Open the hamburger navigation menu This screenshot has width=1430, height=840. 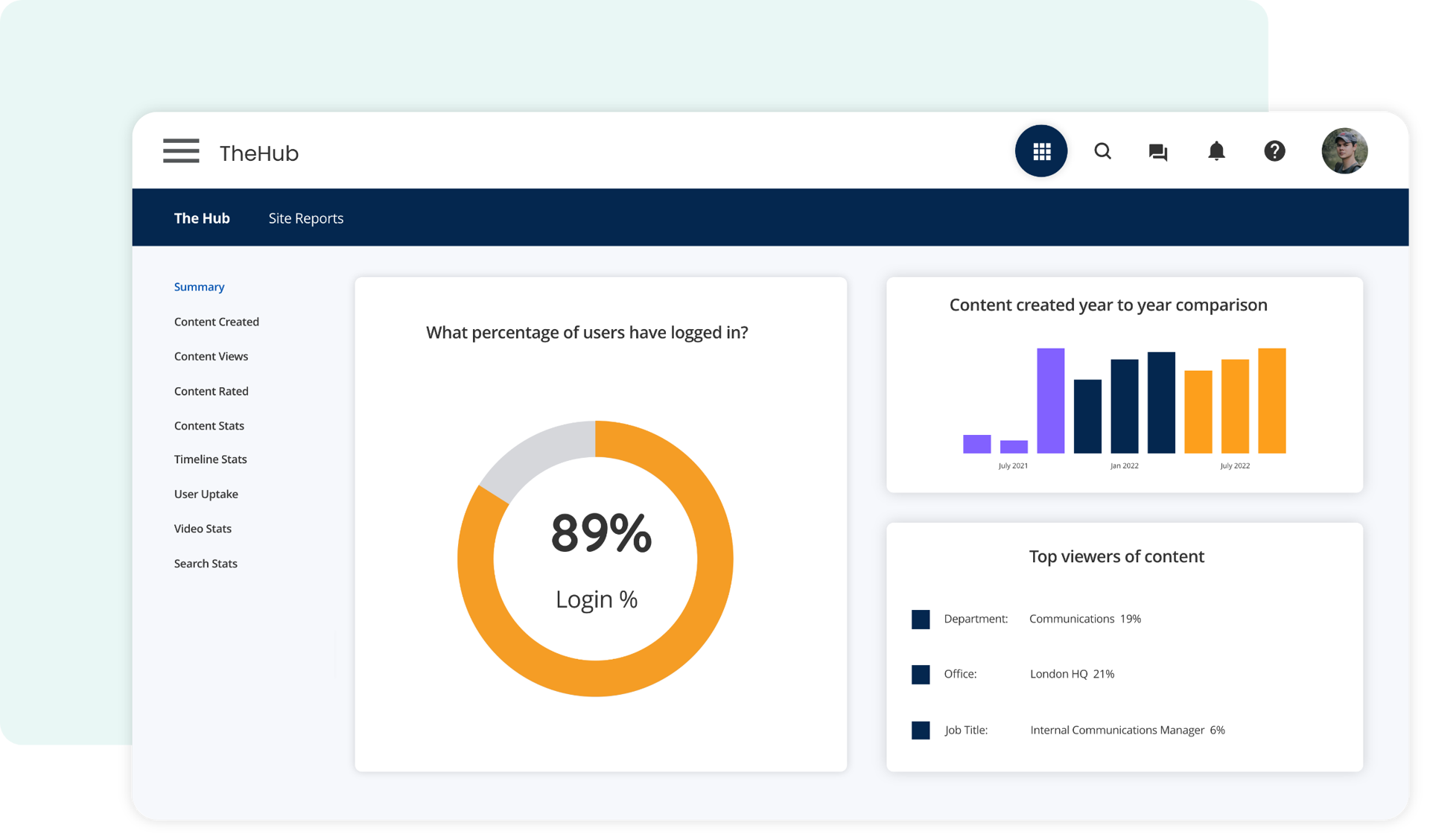point(181,151)
